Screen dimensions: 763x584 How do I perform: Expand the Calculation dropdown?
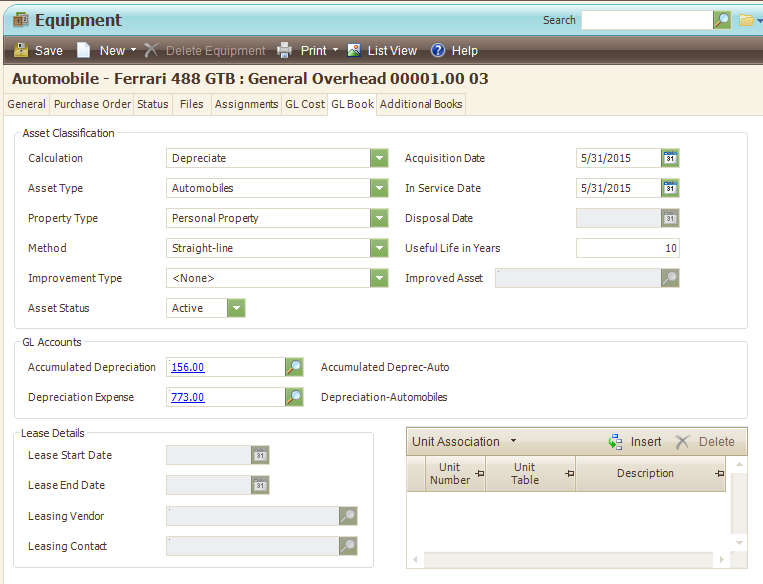click(378, 158)
